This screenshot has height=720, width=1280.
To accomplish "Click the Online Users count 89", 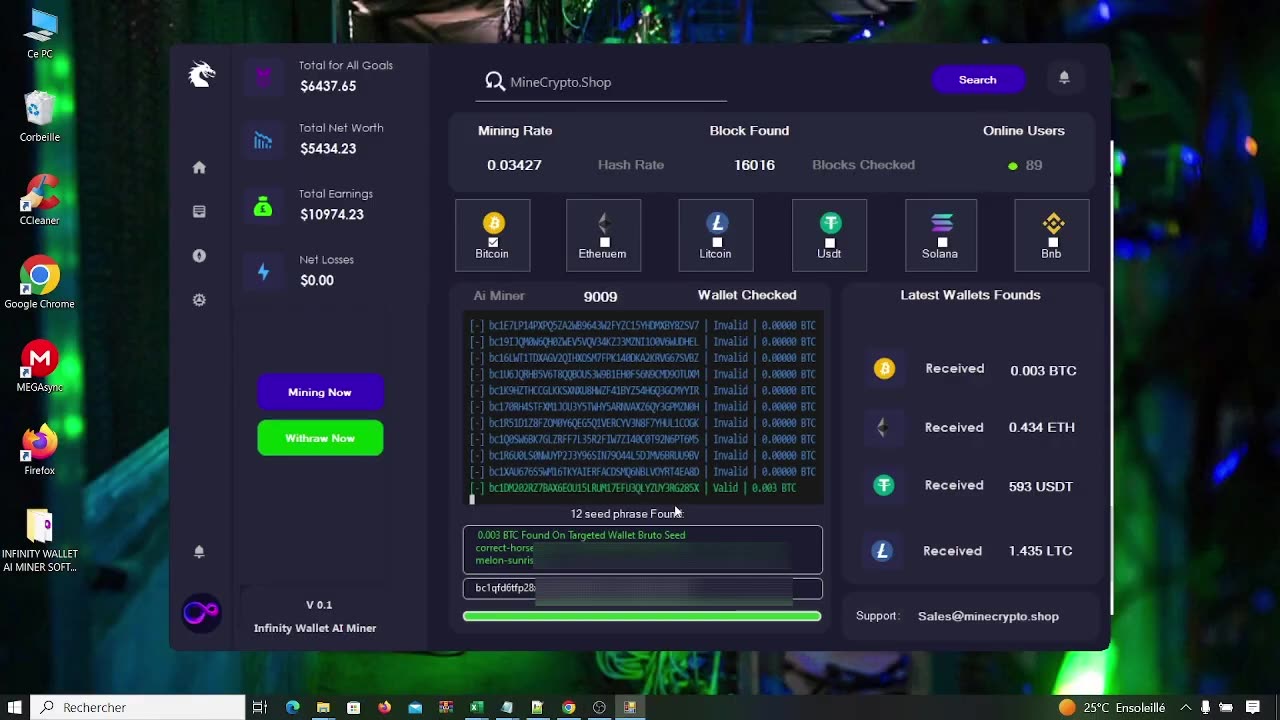I will 1034,165.
